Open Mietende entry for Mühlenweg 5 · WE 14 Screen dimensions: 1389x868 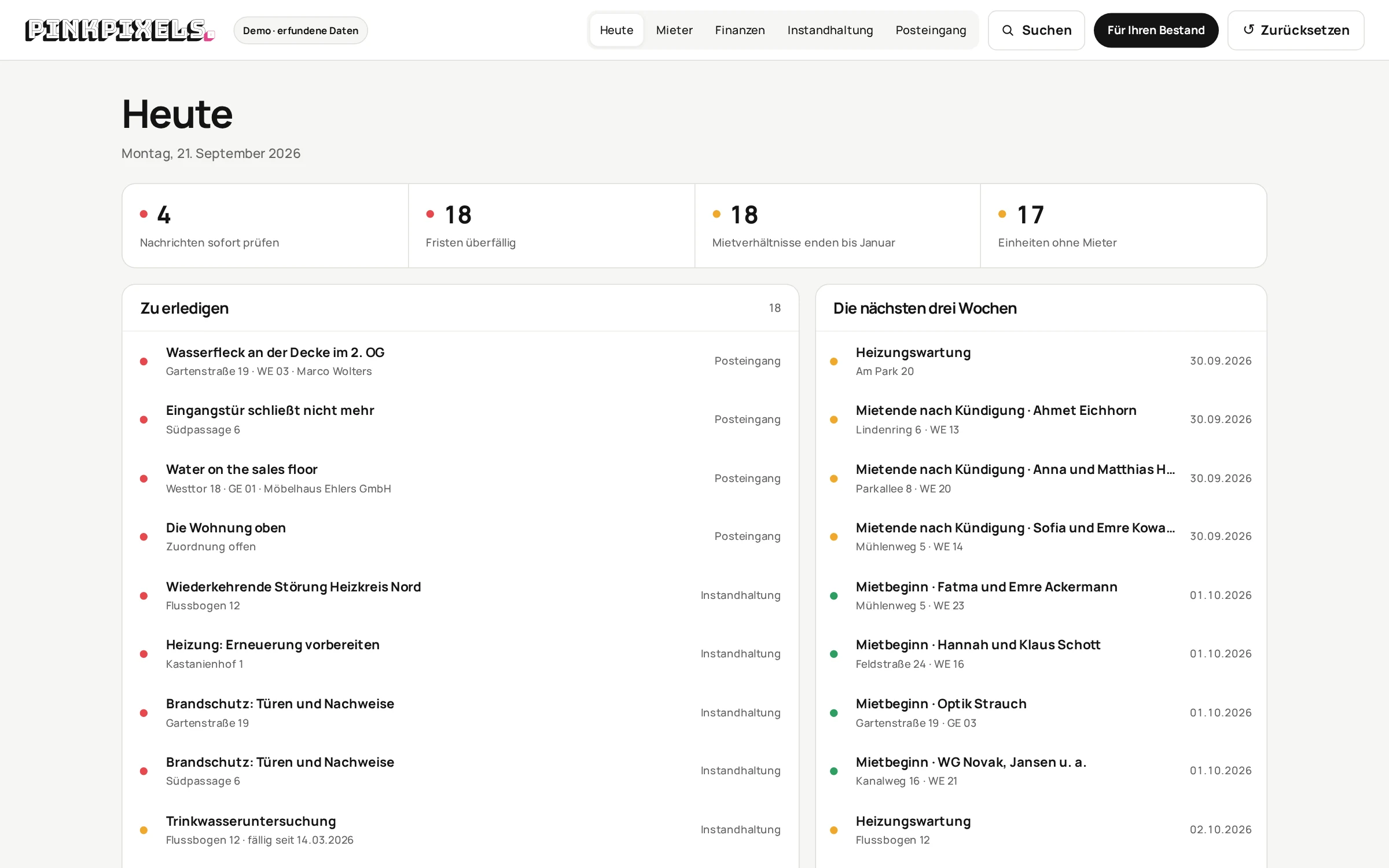point(1041,537)
